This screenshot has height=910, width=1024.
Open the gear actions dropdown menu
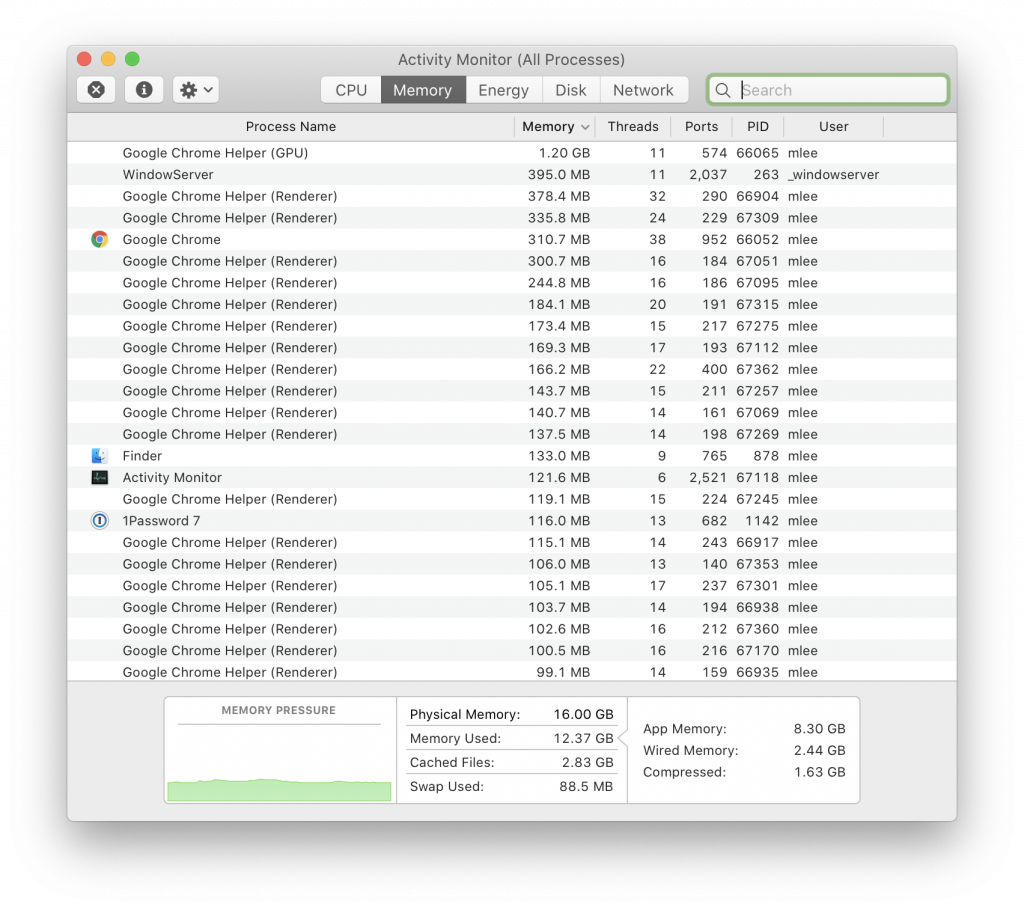tap(196, 89)
